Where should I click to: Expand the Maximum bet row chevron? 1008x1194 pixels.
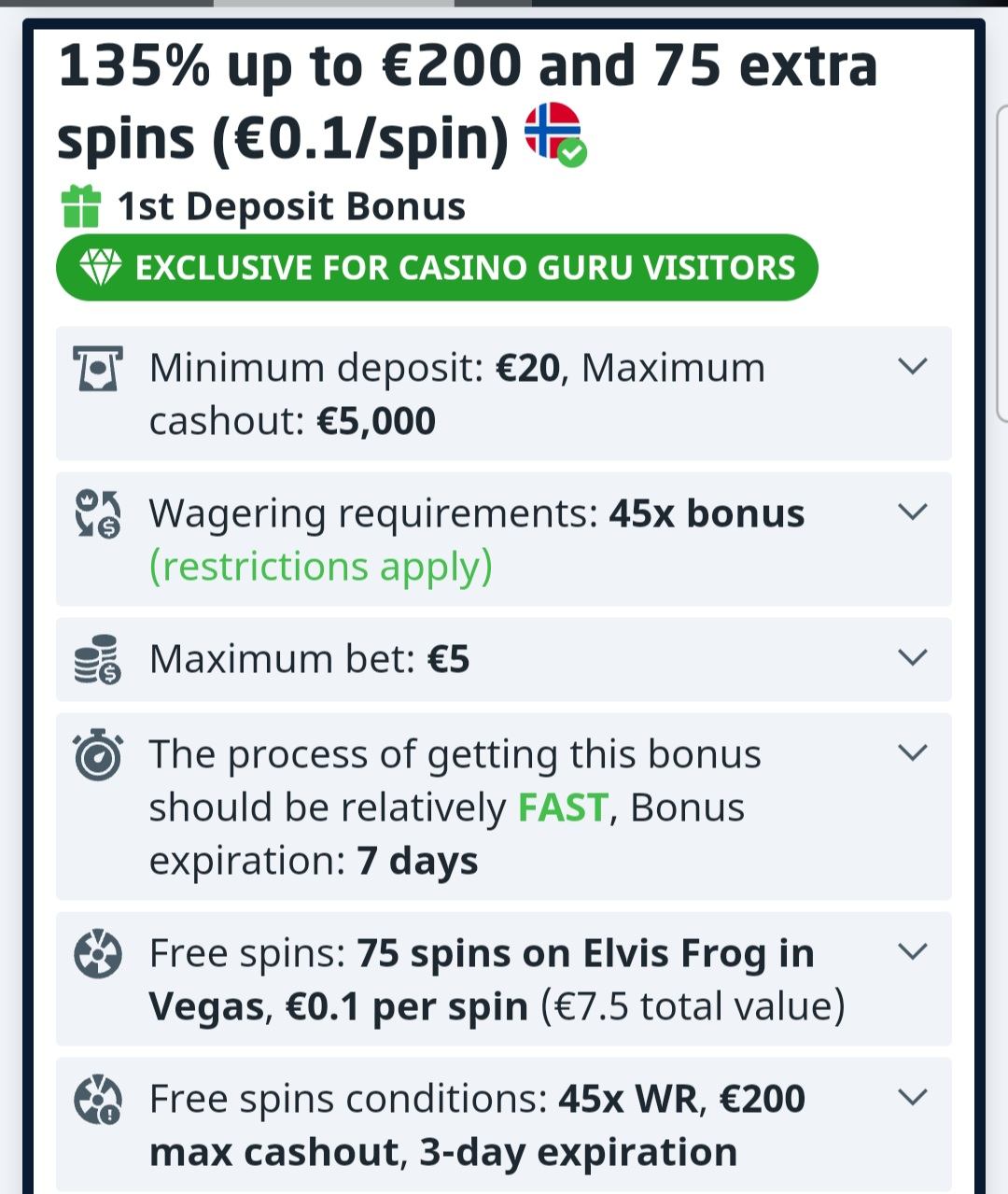click(x=912, y=657)
